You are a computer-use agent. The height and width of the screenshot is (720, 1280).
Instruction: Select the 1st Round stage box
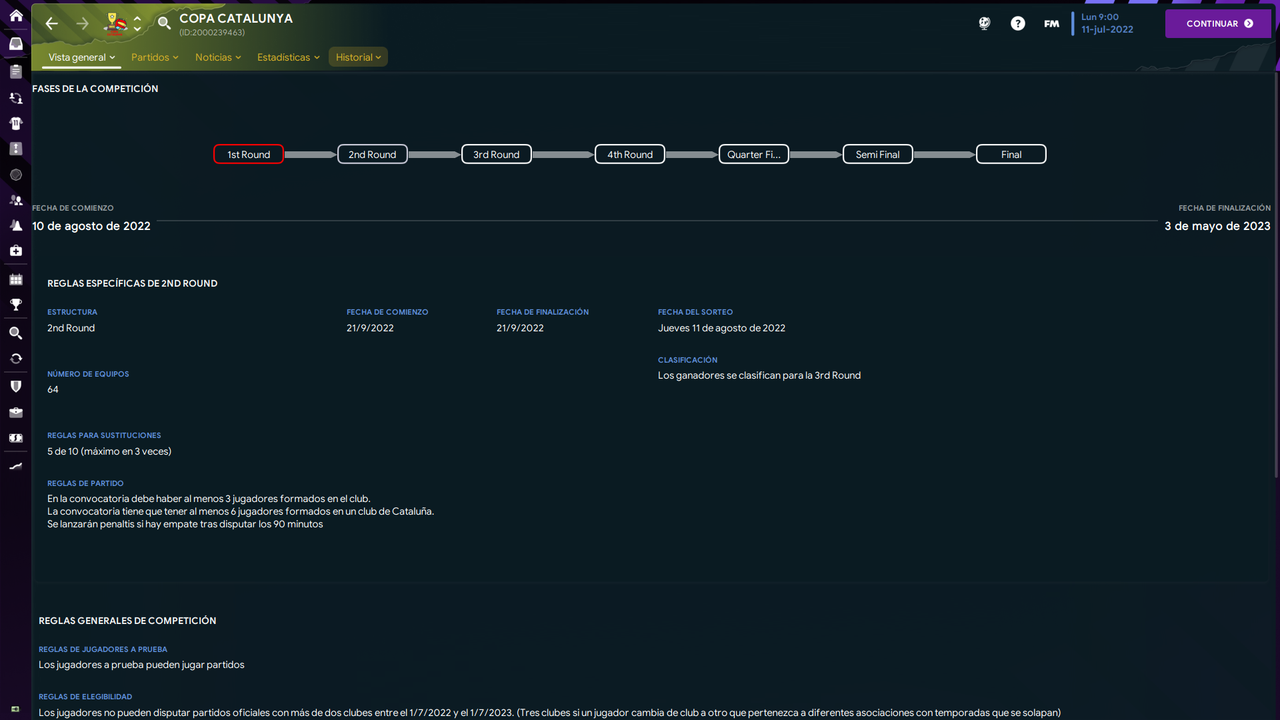point(249,154)
